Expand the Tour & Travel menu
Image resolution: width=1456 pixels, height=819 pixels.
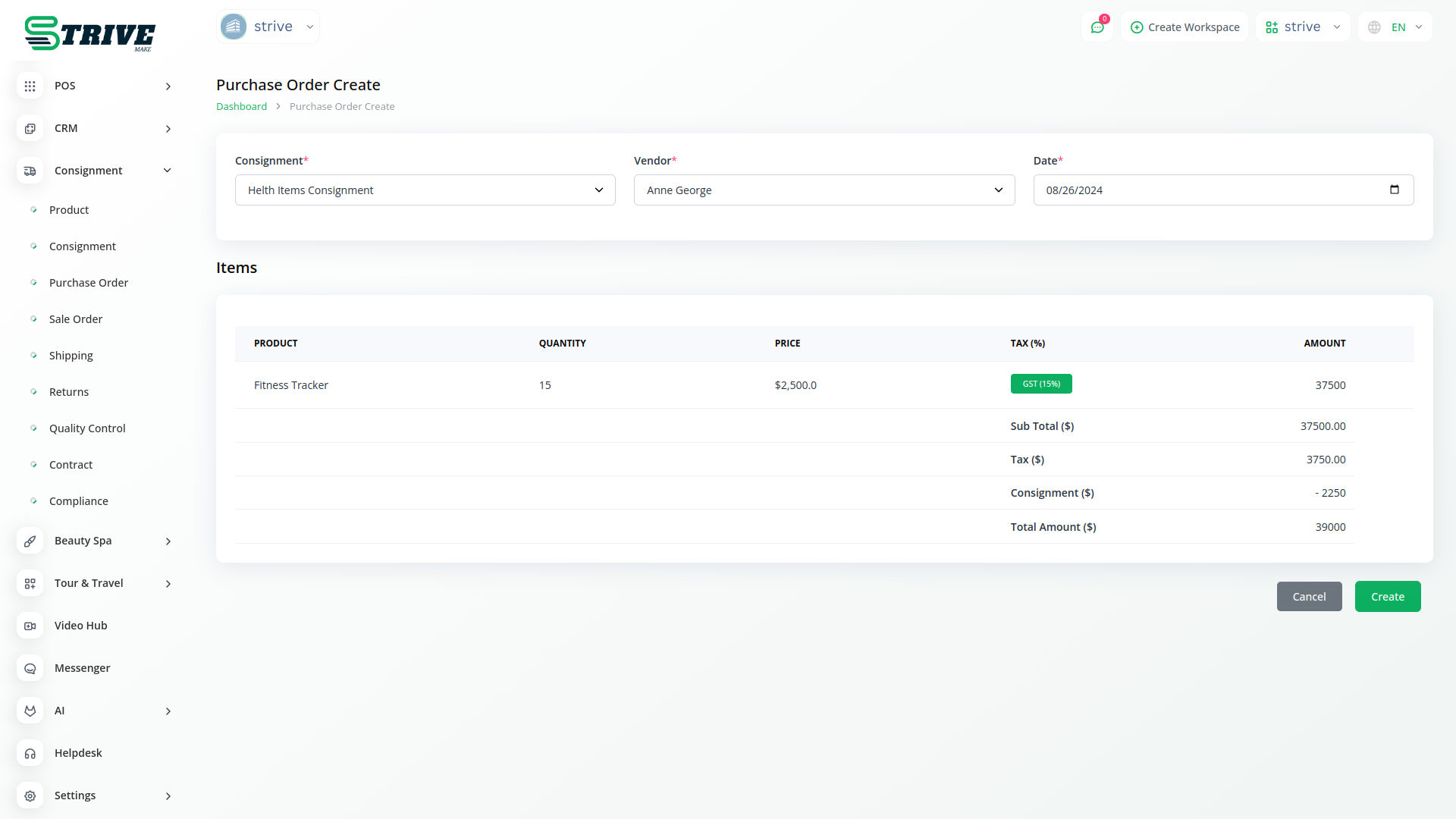click(168, 583)
